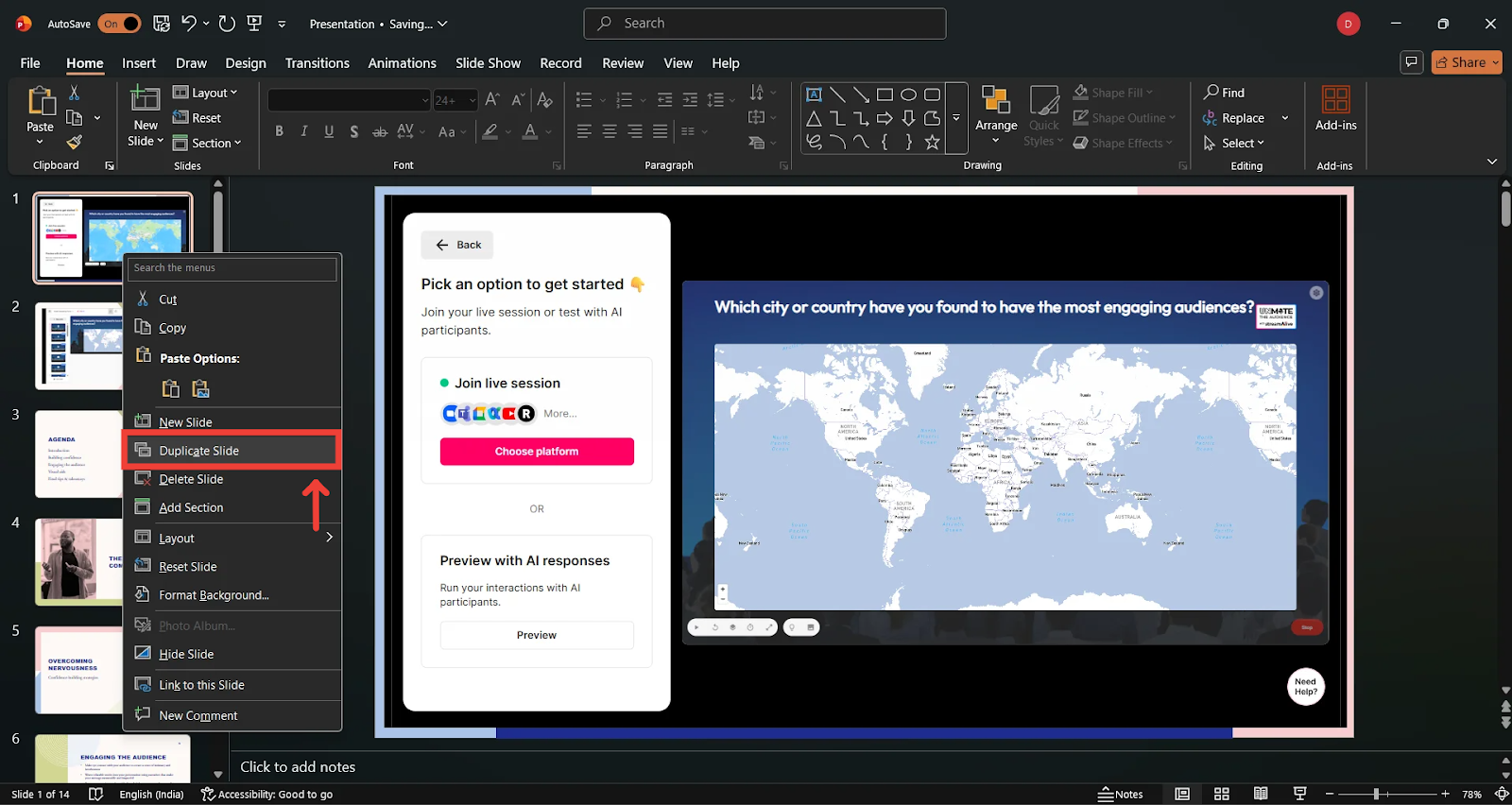
Task: Toggle the Notes pane in status bar
Action: coord(1121,794)
